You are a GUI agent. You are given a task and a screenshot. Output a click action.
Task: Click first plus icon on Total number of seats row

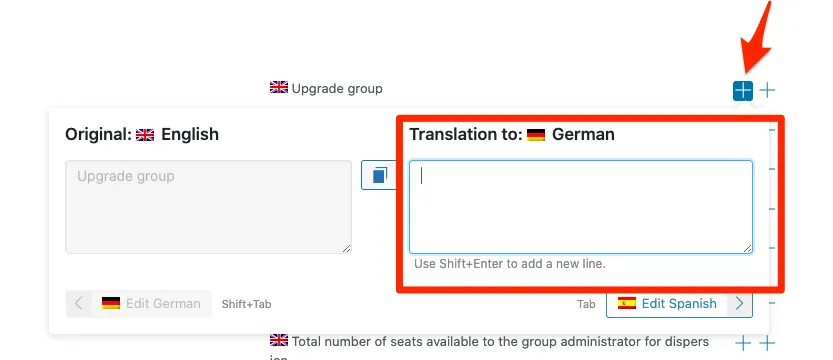pyautogui.click(x=743, y=344)
